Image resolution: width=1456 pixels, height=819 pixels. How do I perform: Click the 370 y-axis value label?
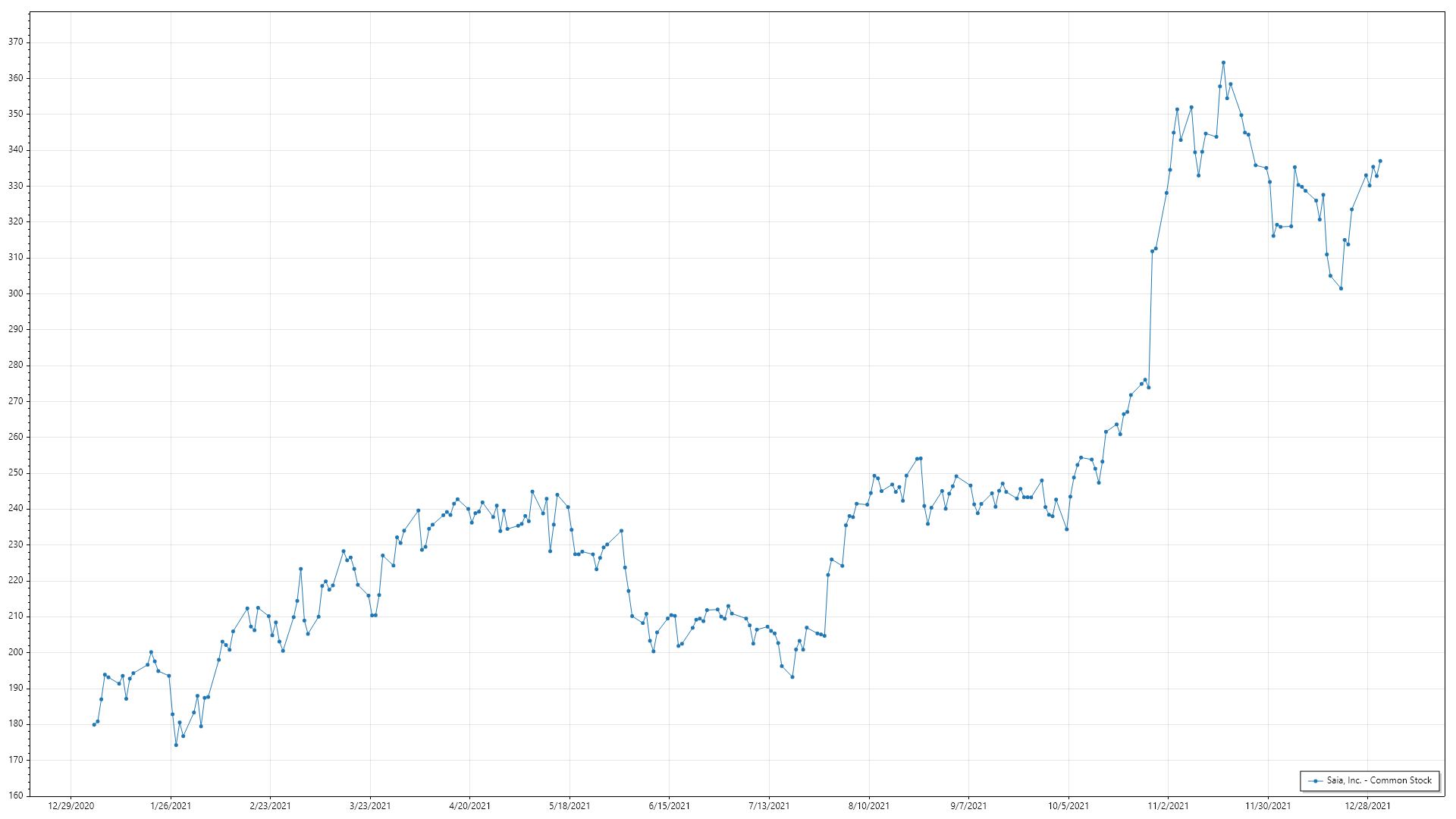coord(15,42)
